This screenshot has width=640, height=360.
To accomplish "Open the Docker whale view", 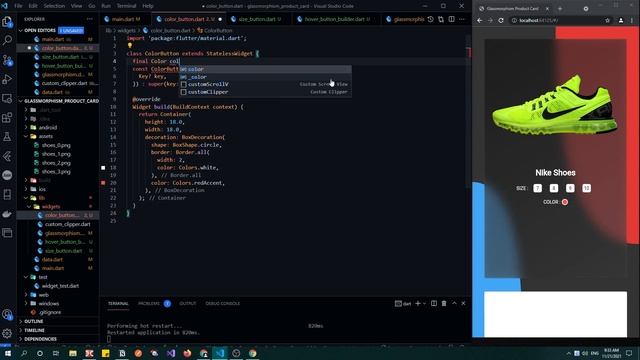I will [7, 213].
